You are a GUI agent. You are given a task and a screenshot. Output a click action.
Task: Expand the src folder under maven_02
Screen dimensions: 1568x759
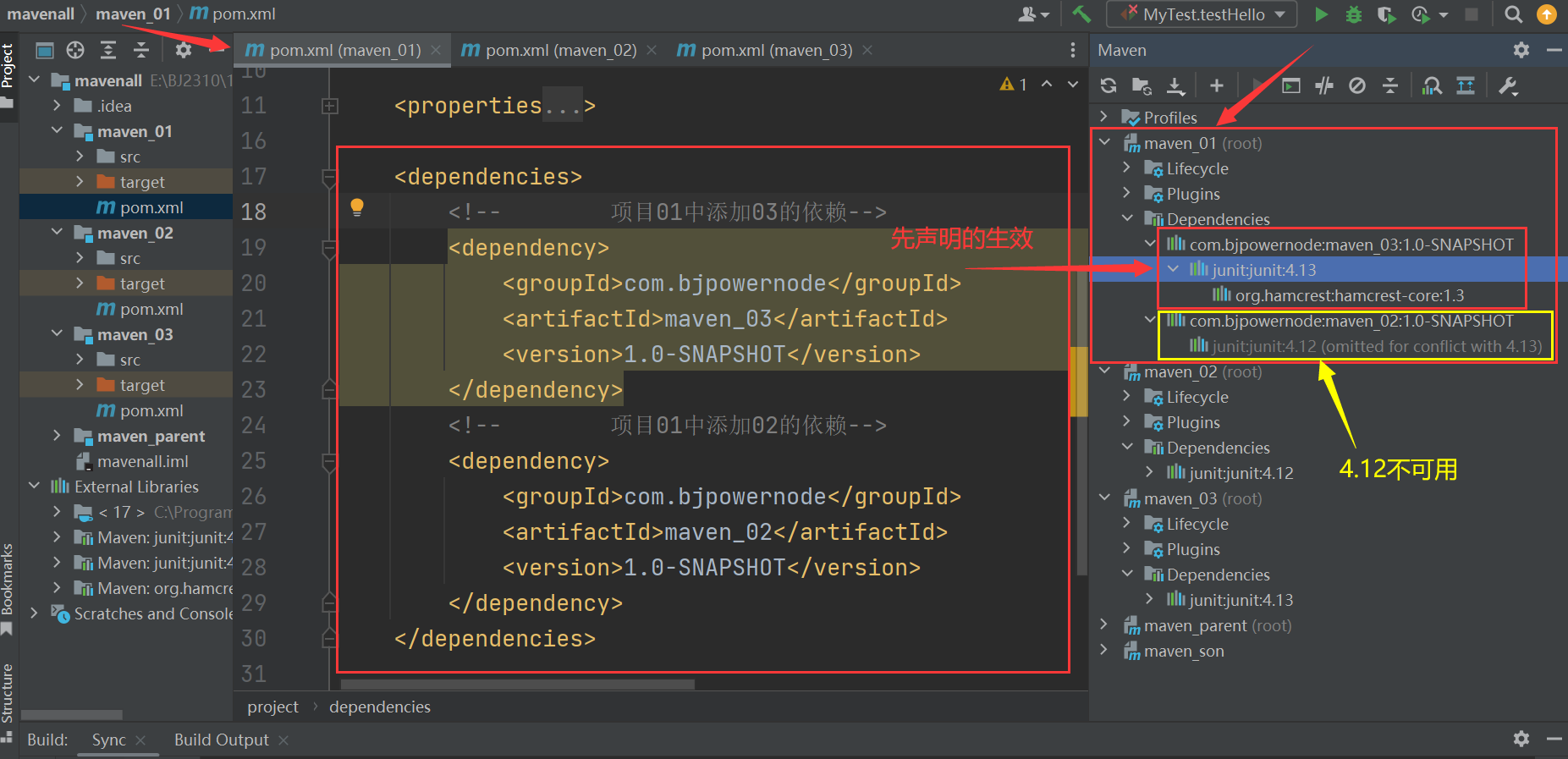coord(80,257)
